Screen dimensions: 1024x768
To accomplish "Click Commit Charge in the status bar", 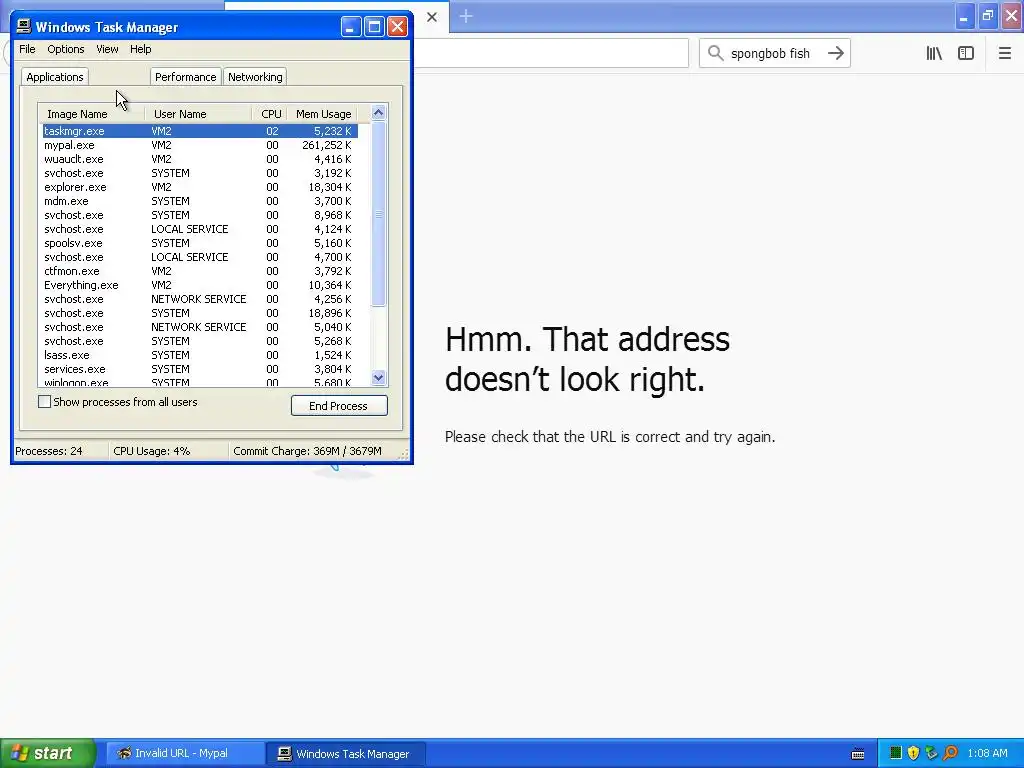I will (x=307, y=451).
